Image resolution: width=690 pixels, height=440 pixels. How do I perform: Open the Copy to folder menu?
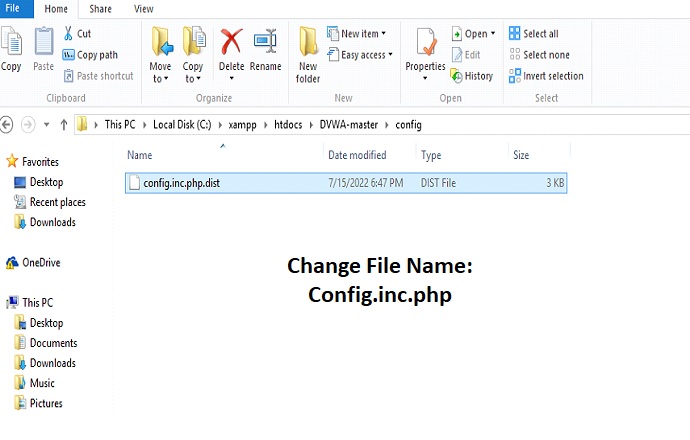tap(193, 55)
